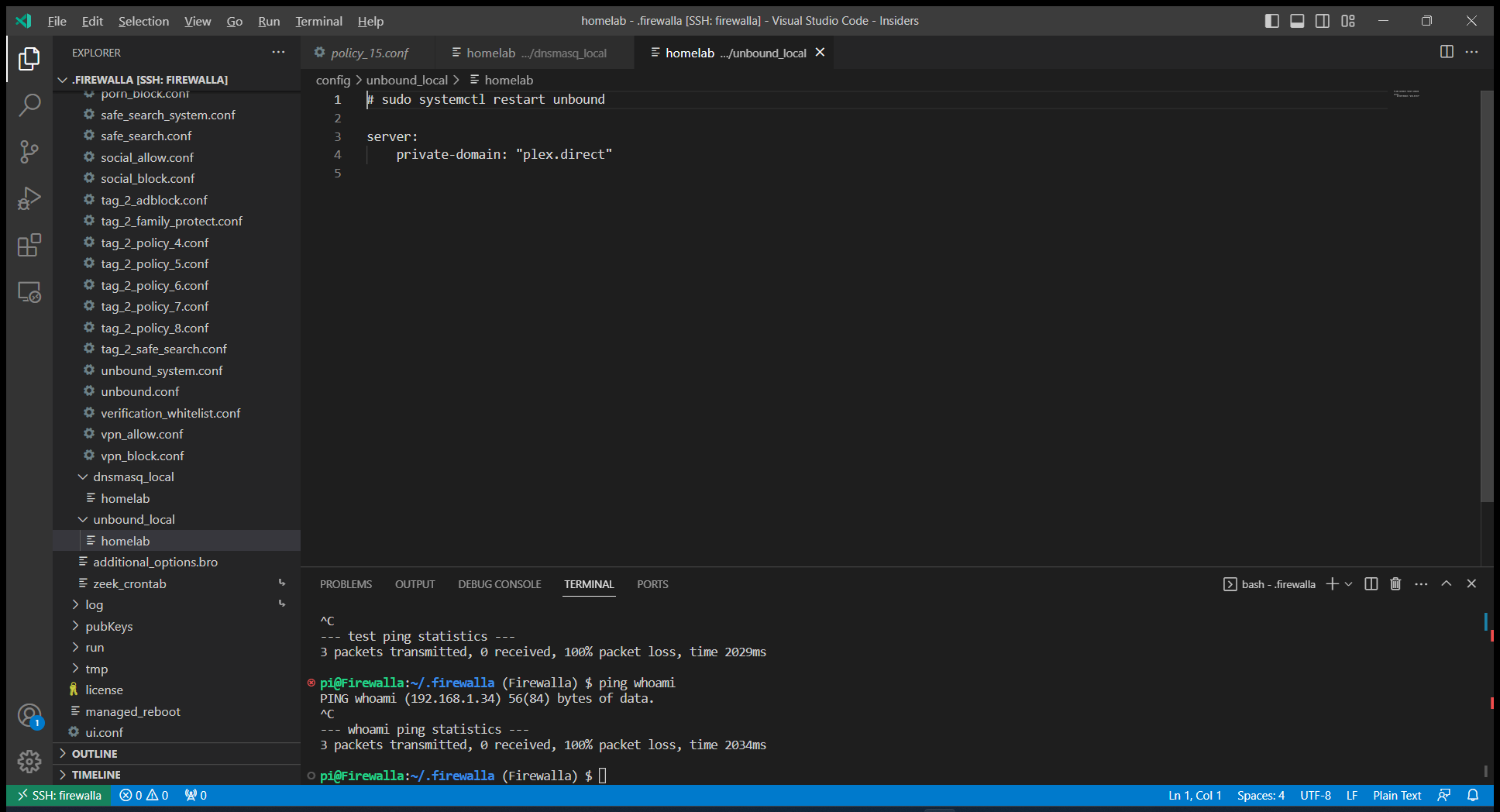
Task: Open the new terminal launch profile dropdown
Action: [x=1349, y=584]
